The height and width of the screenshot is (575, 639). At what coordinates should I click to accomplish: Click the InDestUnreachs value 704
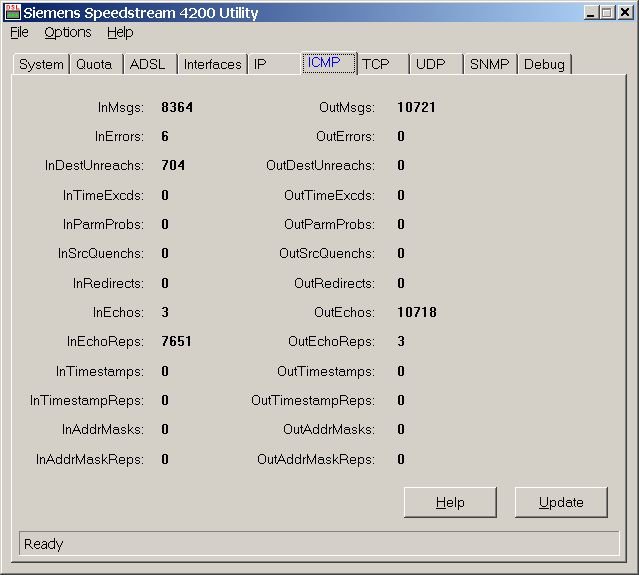[173, 165]
